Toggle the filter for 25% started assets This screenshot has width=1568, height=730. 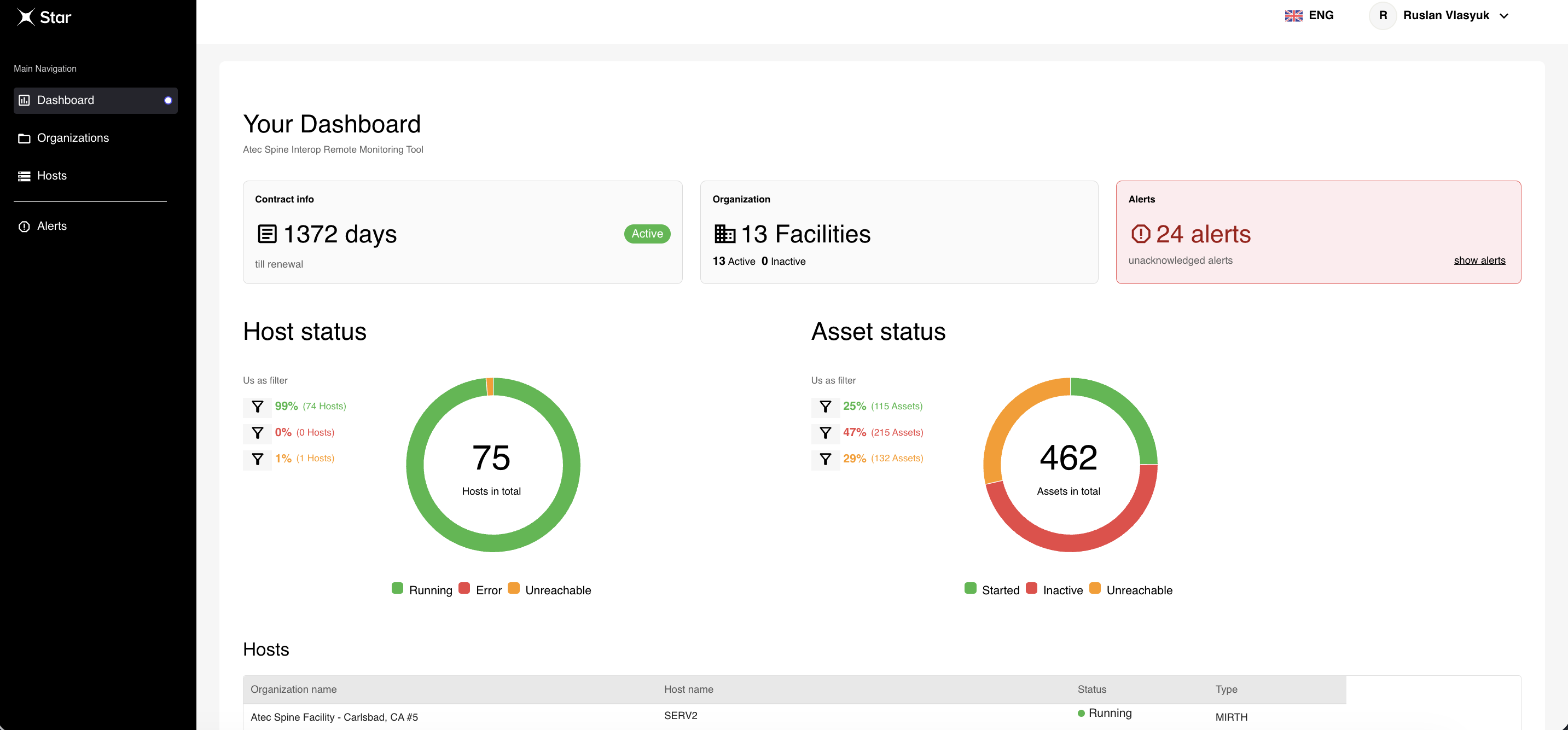[826, 407]
